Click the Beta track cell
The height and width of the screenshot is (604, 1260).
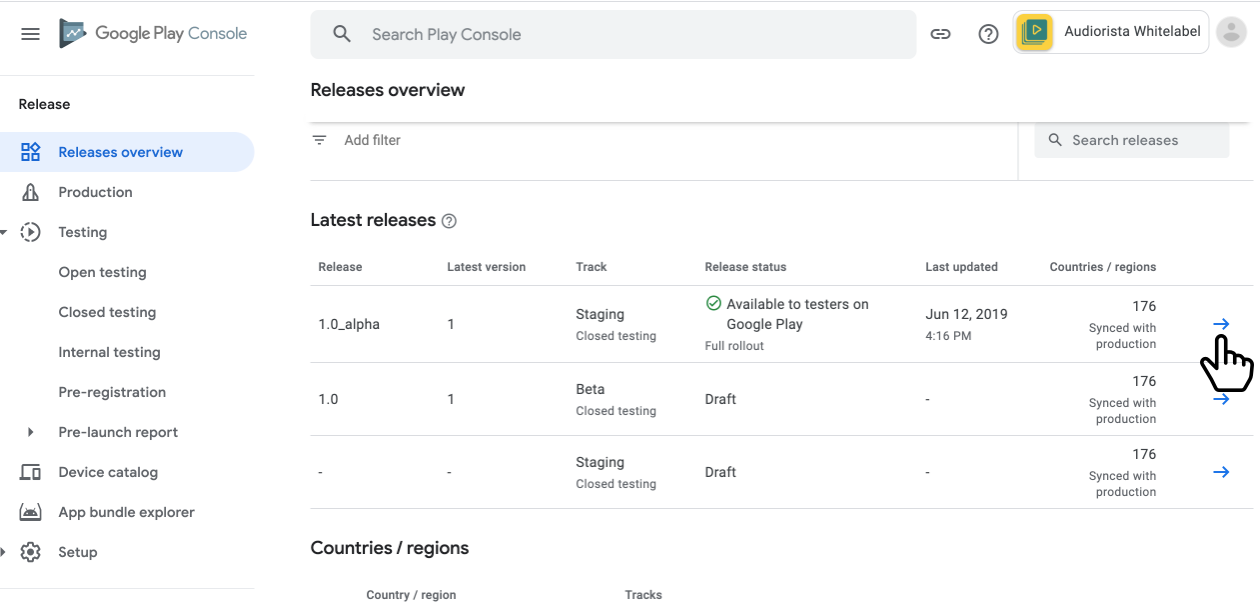pyautogui.click(x=590, y=389)
